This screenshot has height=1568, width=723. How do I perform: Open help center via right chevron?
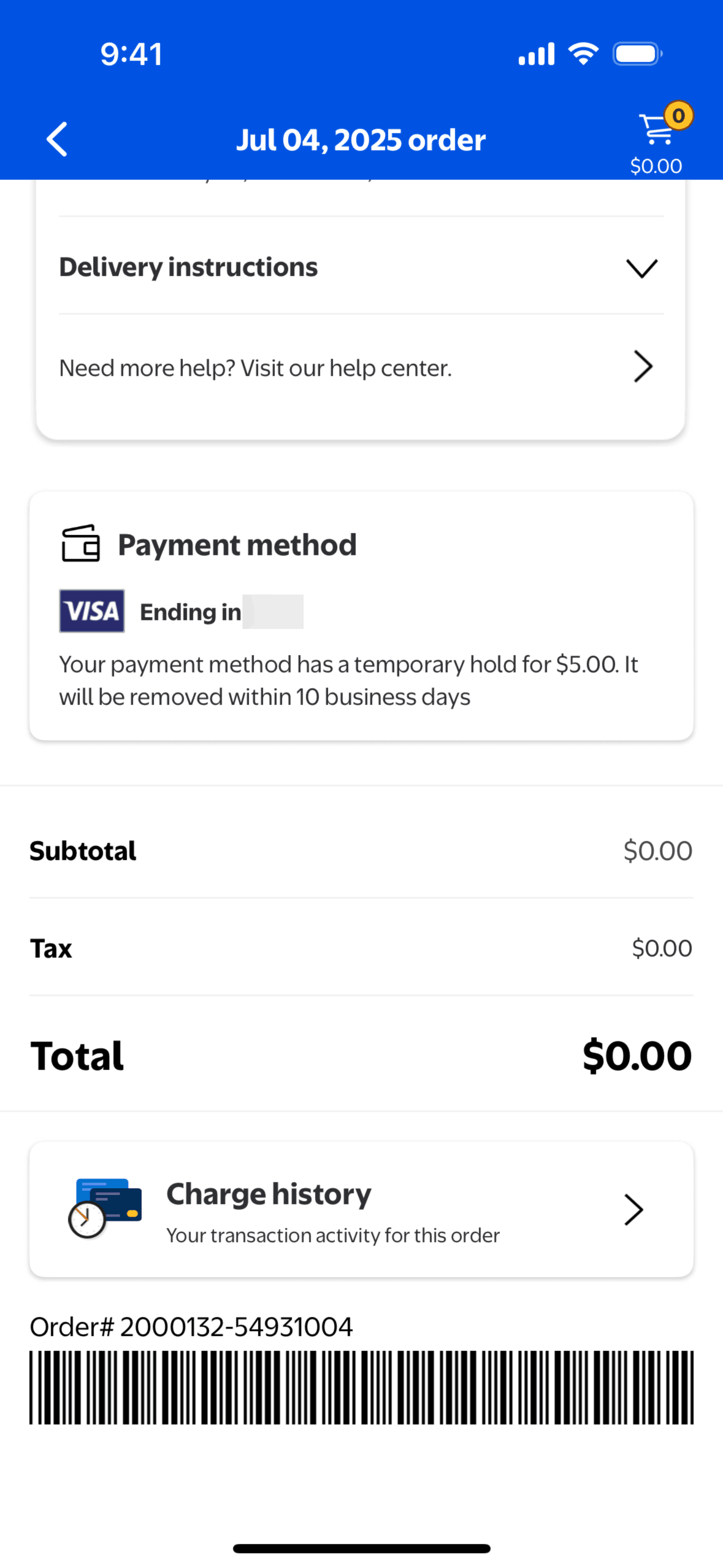[642, 367]
